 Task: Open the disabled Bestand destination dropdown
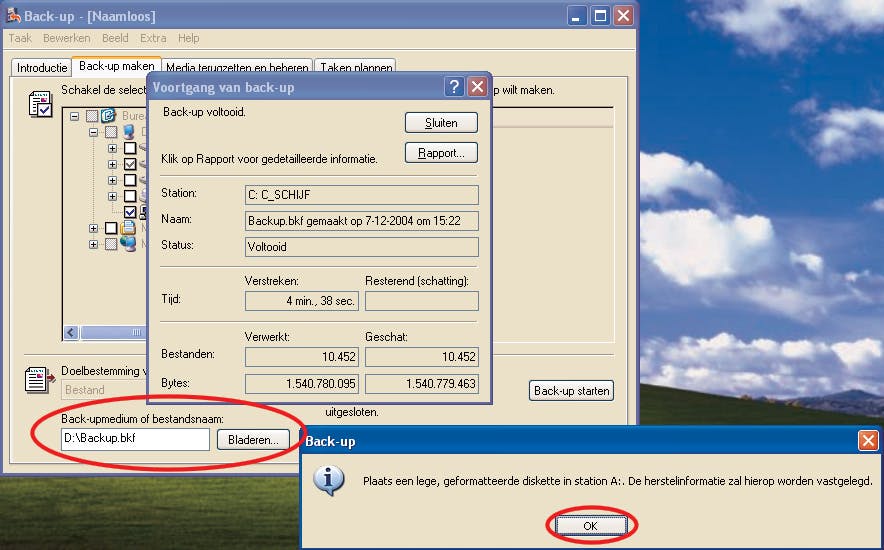point(104,389)
